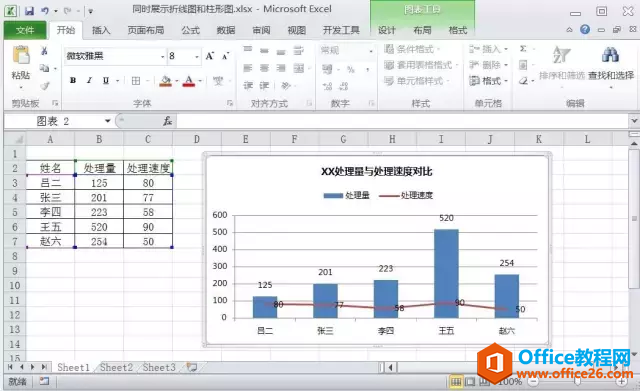Click zoom in plus button
640x391 pixels.
[x=621, y=382]
